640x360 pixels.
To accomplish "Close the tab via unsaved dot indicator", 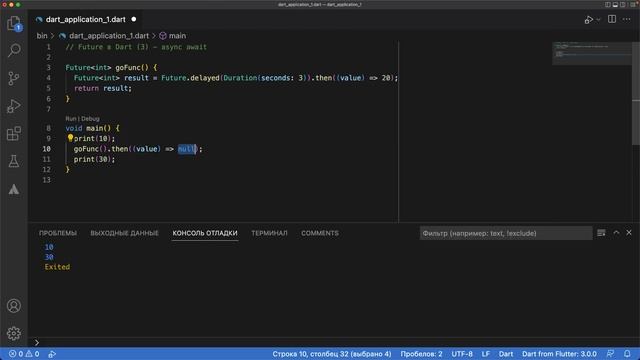I will coord(134,19).
